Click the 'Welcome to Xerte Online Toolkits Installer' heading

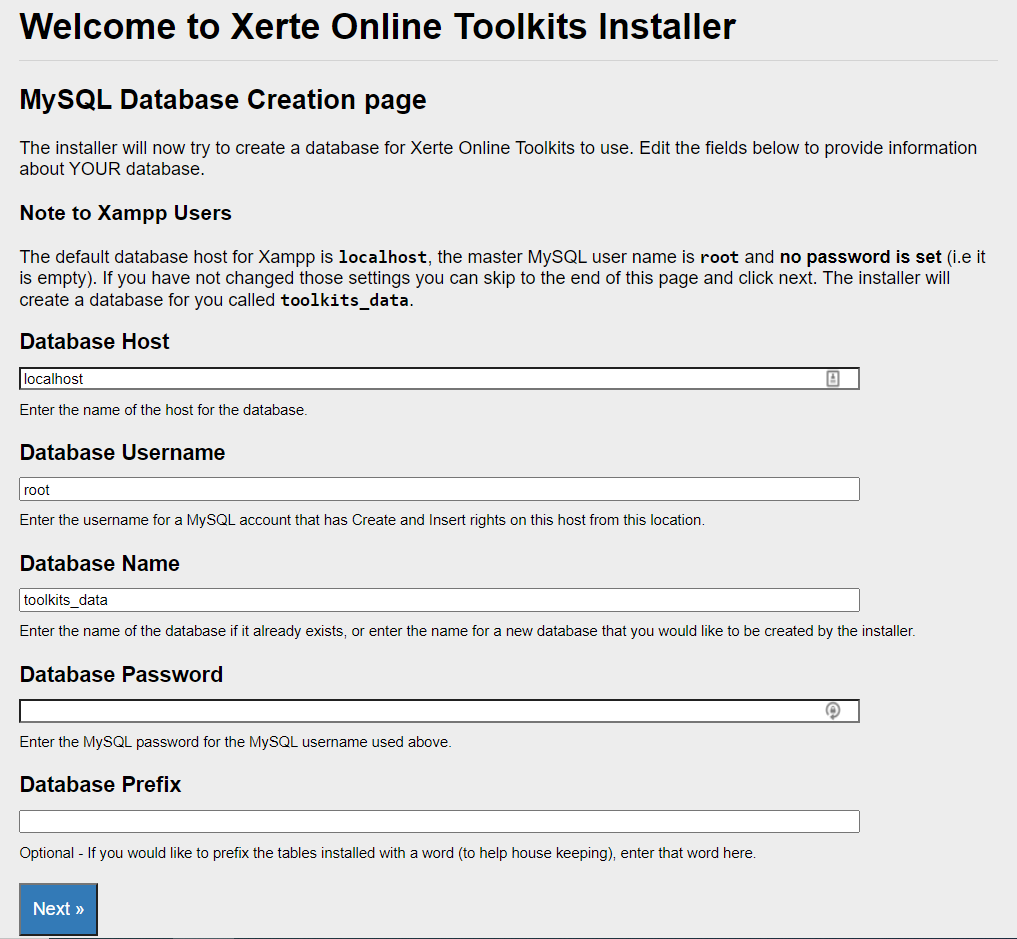[x=377, y=27]
